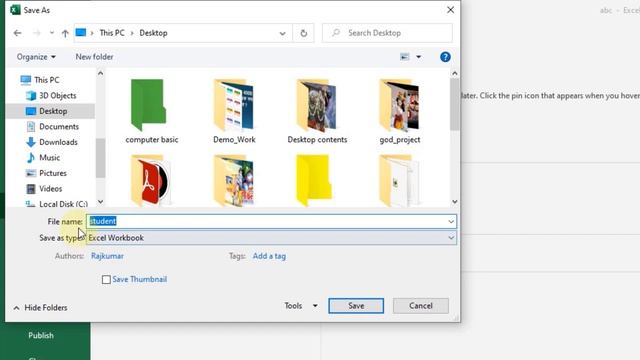Select the green computer basic folder
The height and width of the screenshot is (360, 640).
[x=151, y=111]
